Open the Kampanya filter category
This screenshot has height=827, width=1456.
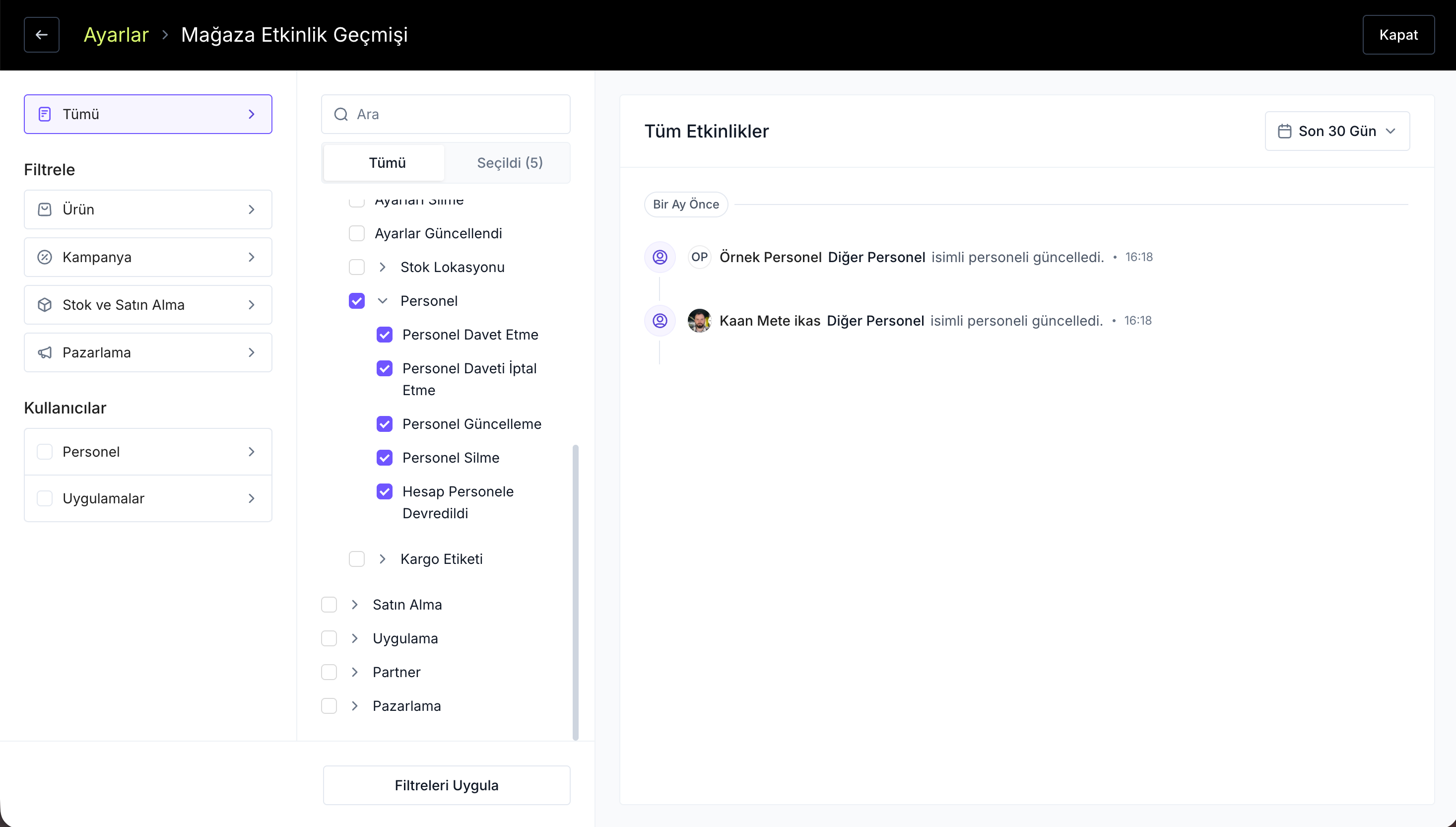(148, 257)
